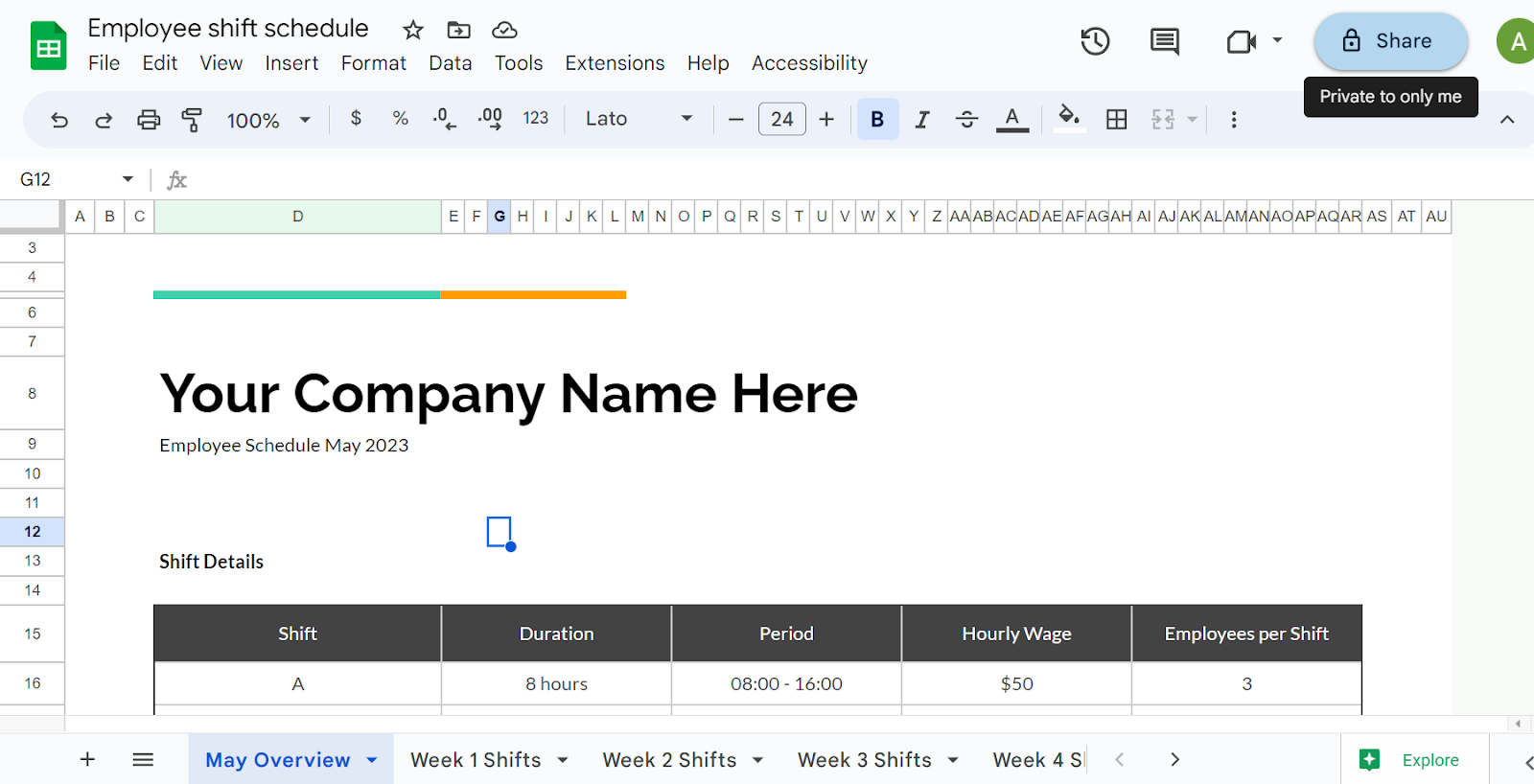The width and height of the screenshot is (1534, 784).
Task: Open the fill color picker
Action: (x=1068, y=119)
